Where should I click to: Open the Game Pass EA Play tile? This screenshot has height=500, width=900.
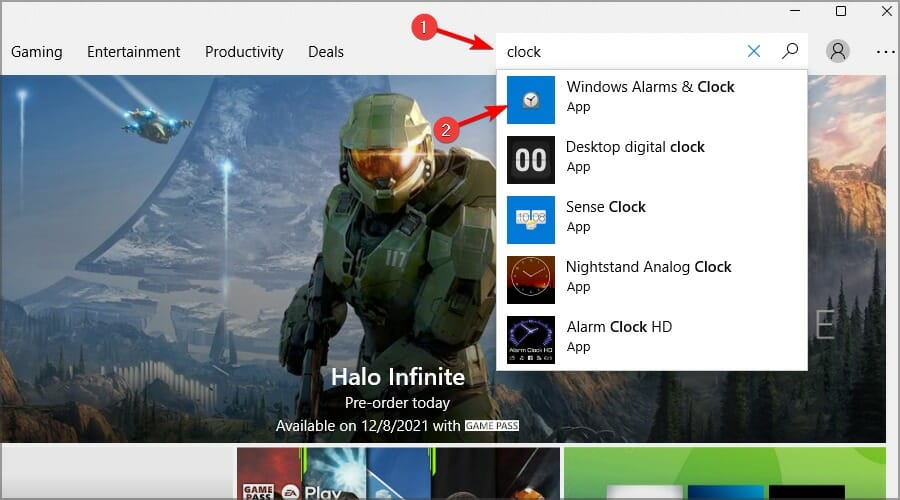tap(398, 474)
